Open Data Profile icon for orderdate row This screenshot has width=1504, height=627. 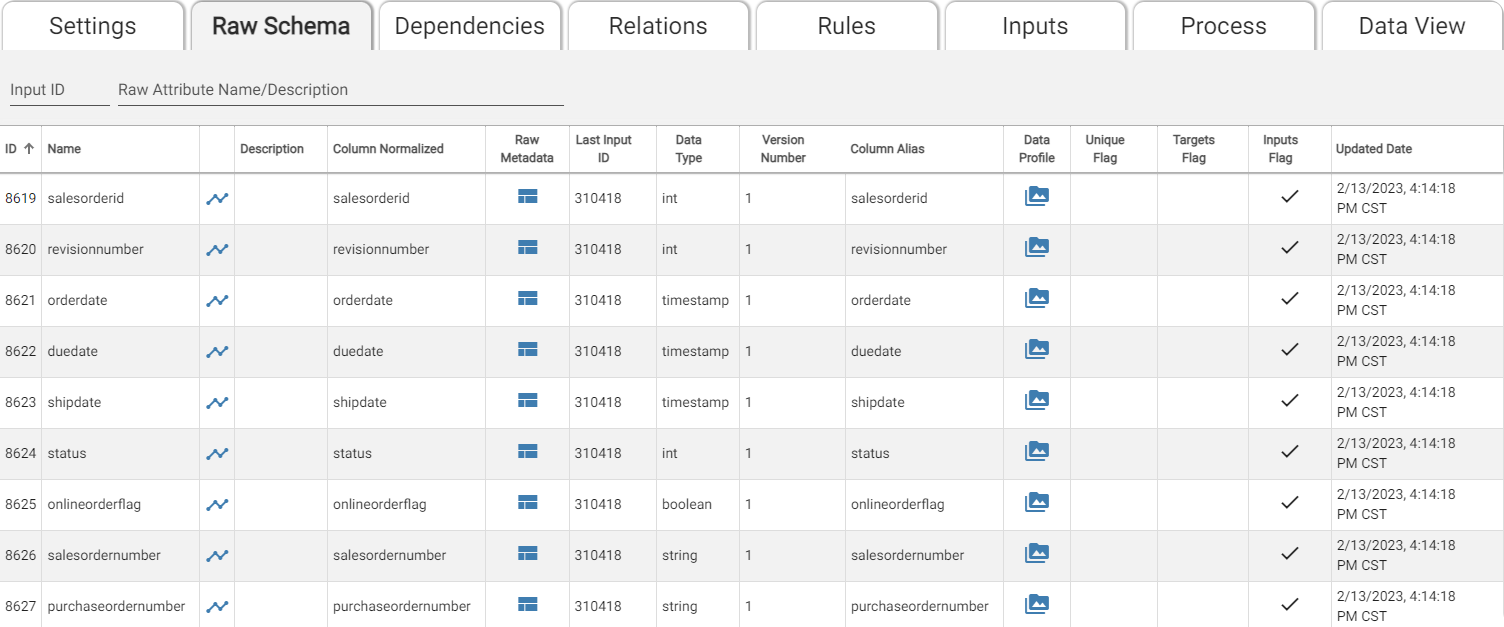[1037, 299]
